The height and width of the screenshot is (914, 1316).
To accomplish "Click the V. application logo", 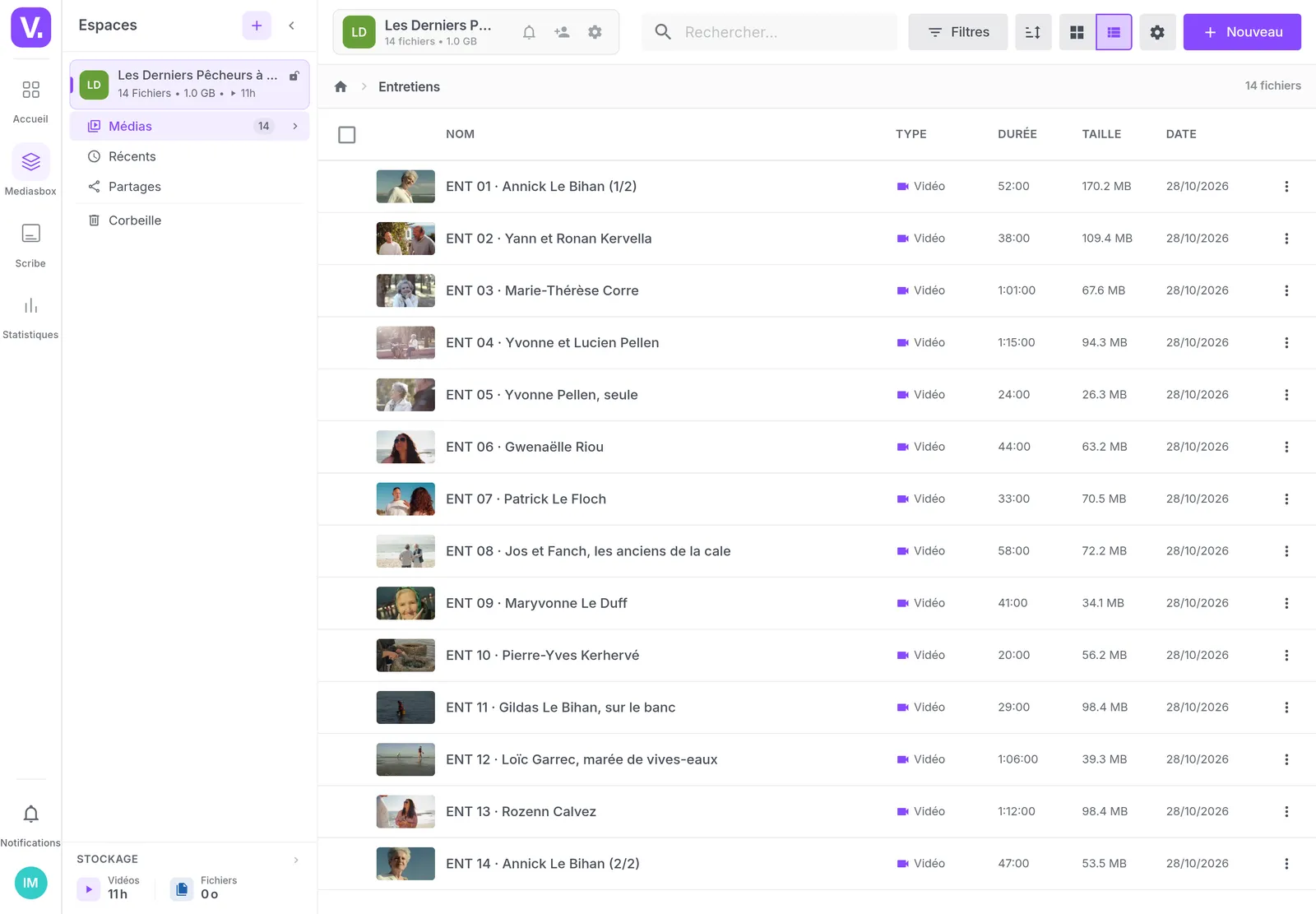I will pos(30,27).
